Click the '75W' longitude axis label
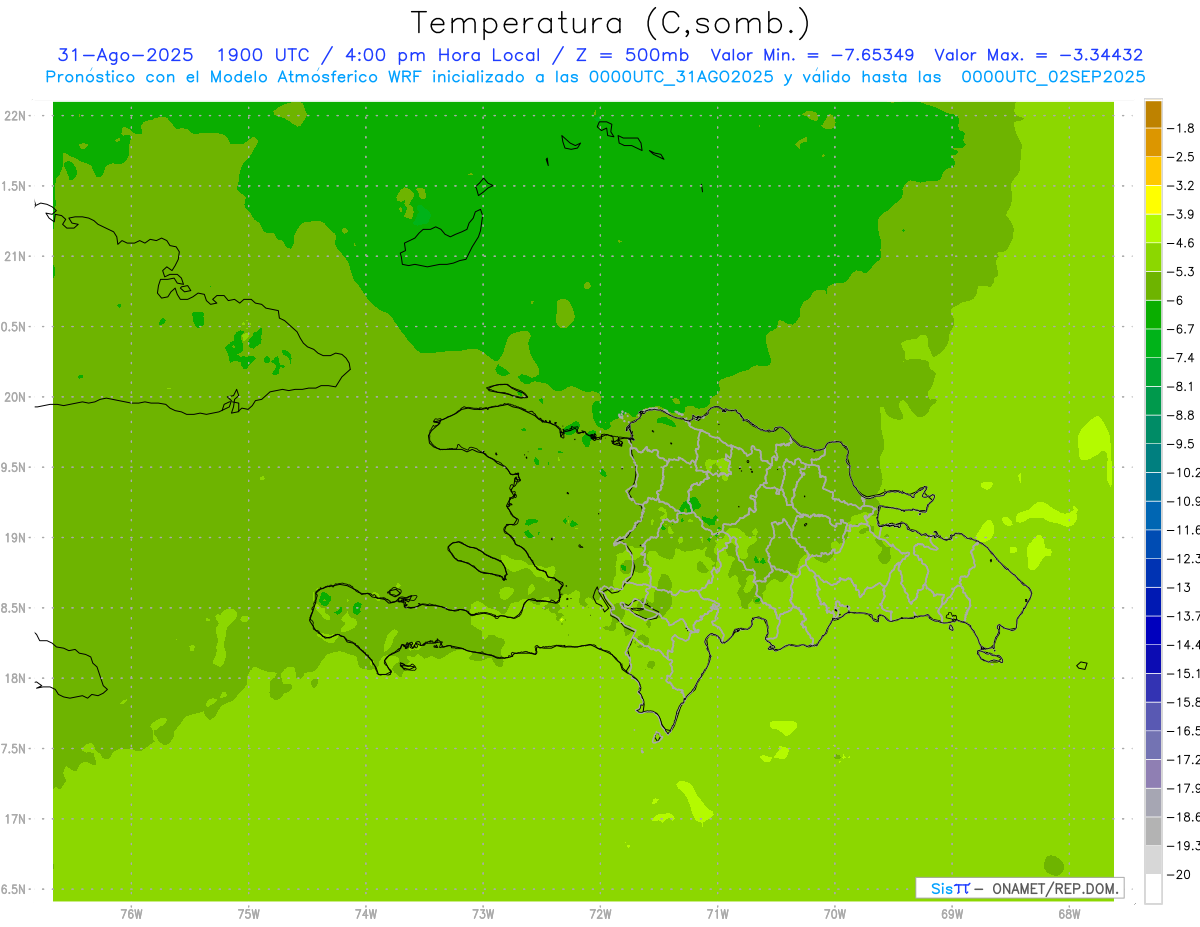Image resolution: width=1200 pixels, height=927 pixels. (249, 914)
